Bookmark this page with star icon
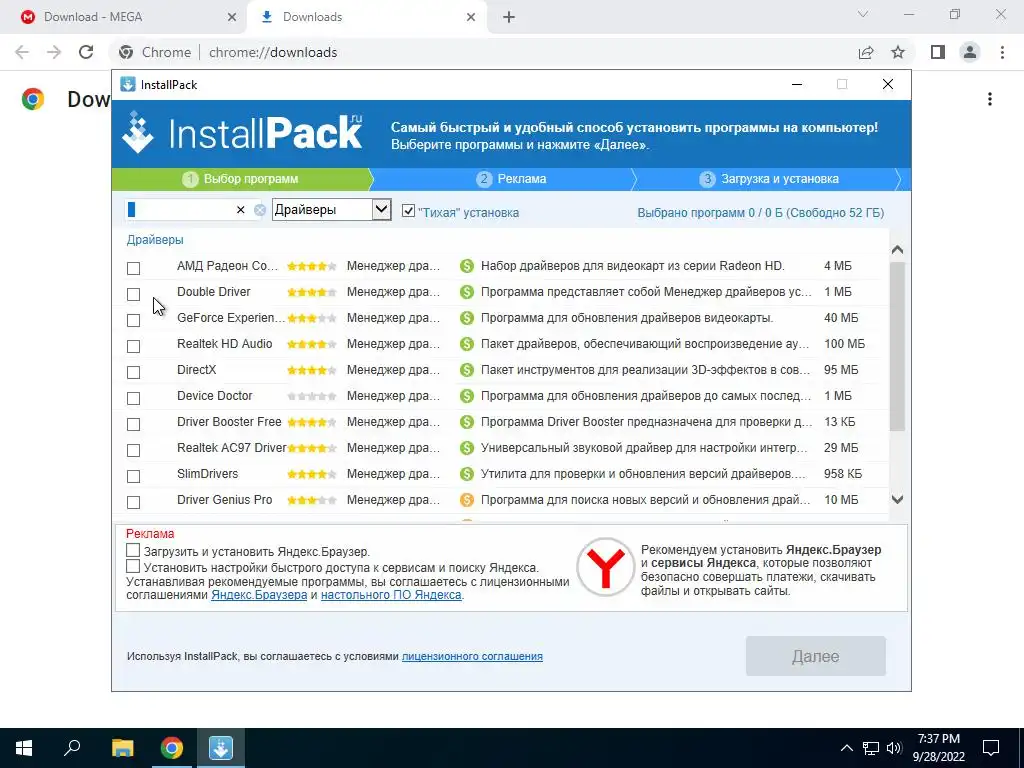Viewport: 1024px width, 768px height. [x=898, y=52]
